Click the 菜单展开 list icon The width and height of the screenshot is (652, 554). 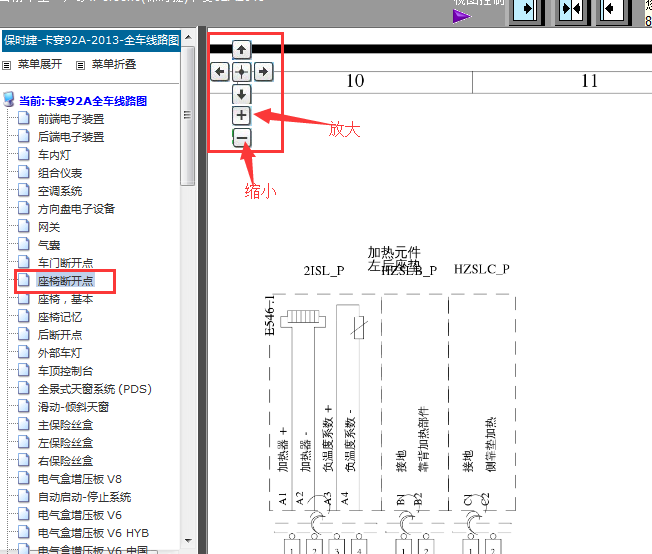[6, 65]
